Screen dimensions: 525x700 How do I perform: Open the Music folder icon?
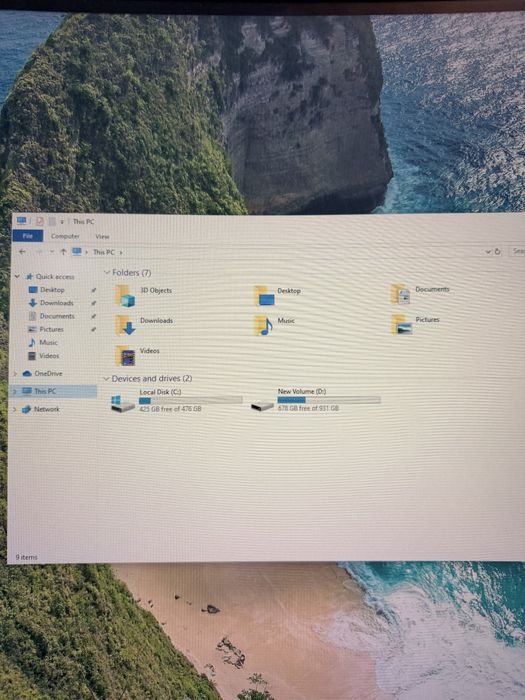point(263,325)
